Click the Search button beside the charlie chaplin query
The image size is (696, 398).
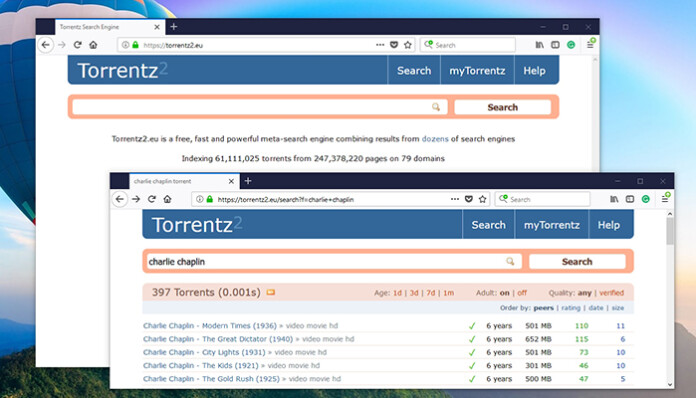coord(577,261)
